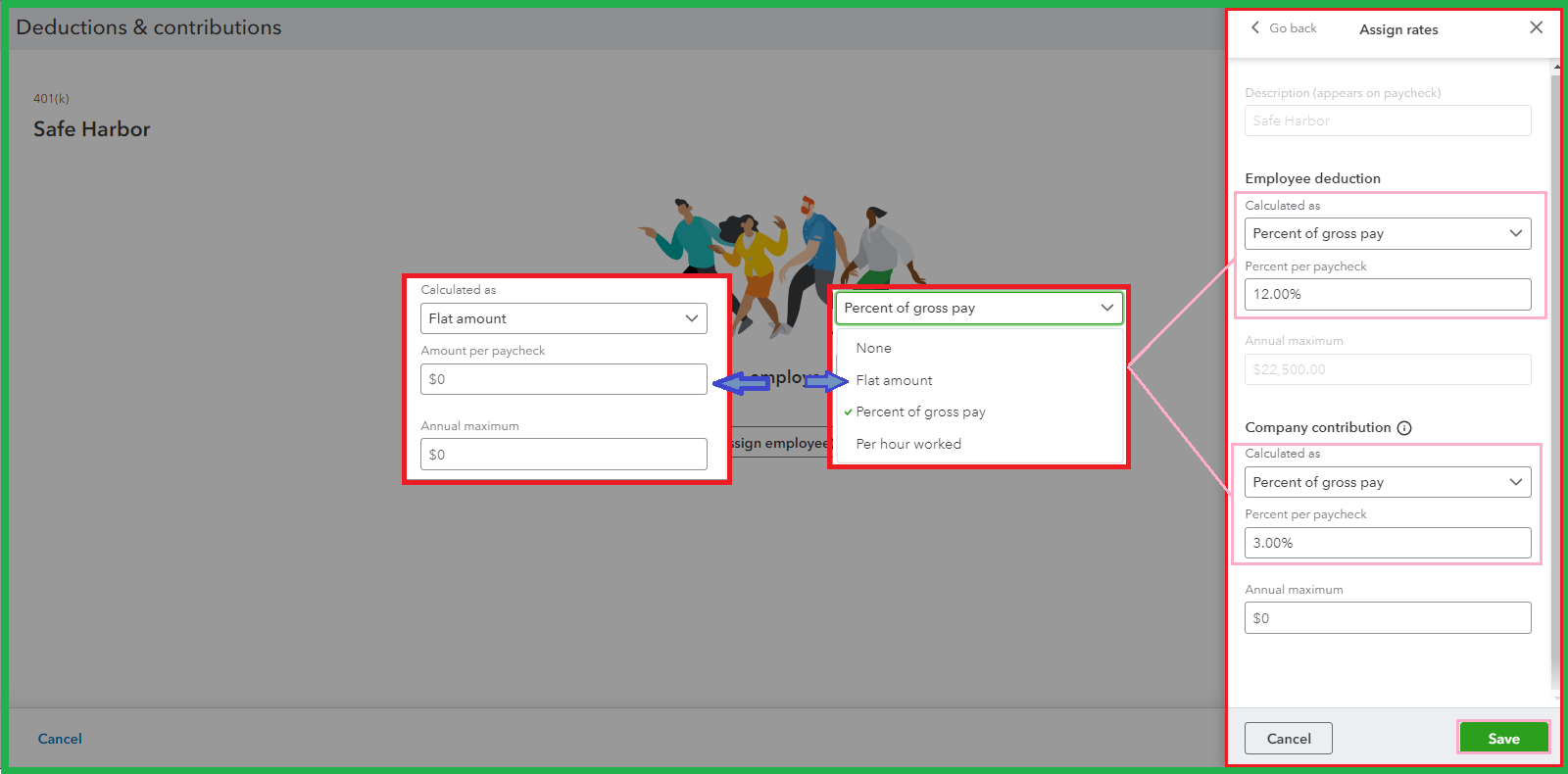
Task: Expand the Flat amount dropdown
Action: 563,318
